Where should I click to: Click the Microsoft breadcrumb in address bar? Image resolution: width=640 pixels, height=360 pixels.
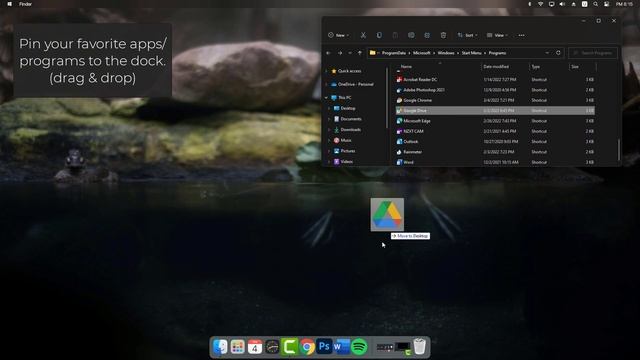[x=422, y=53]
